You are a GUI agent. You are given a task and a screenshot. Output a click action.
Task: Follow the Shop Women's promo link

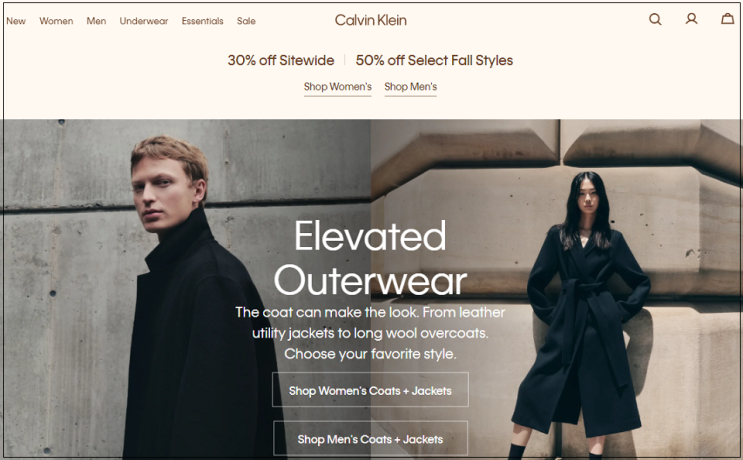[x=337, y=87]
